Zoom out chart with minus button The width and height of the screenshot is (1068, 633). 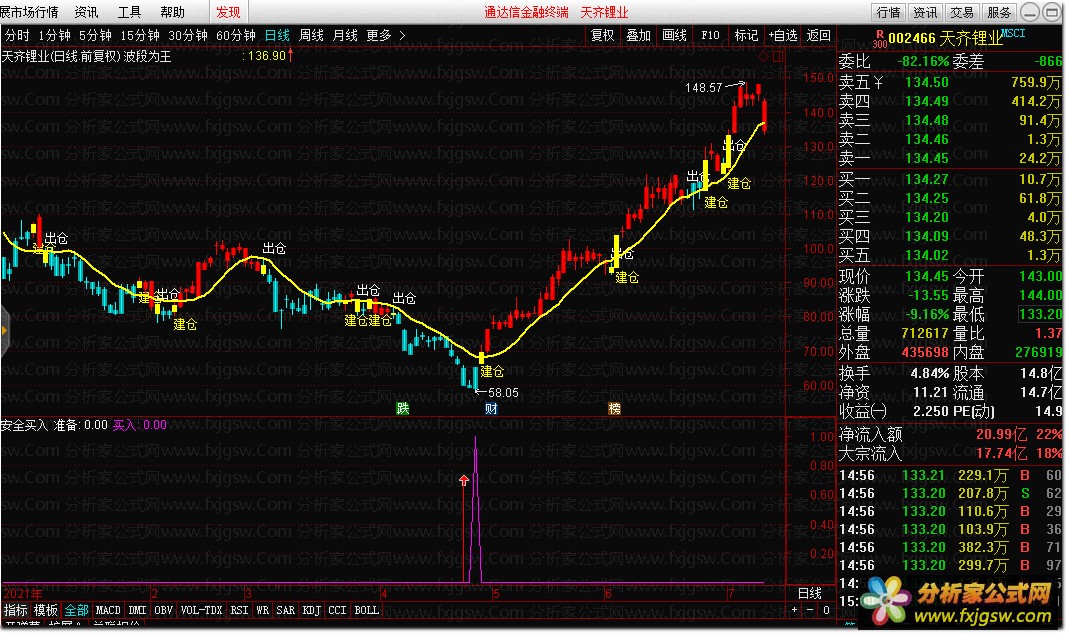click(x=810, y=609)
